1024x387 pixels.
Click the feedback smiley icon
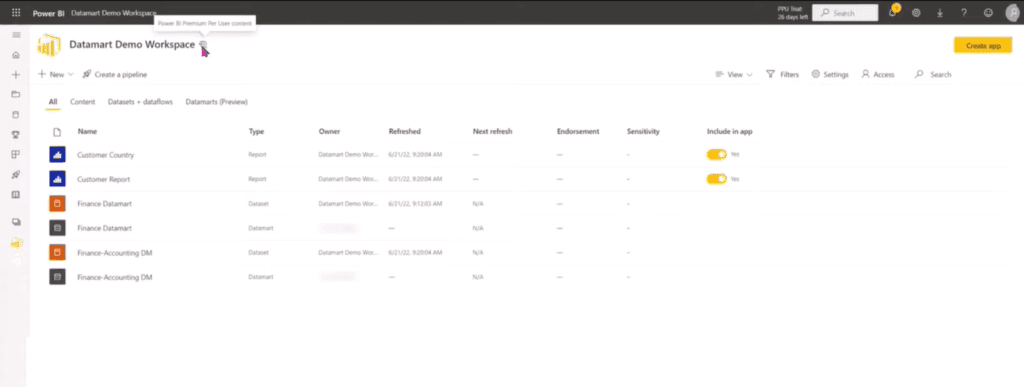[x=988, y=12]
